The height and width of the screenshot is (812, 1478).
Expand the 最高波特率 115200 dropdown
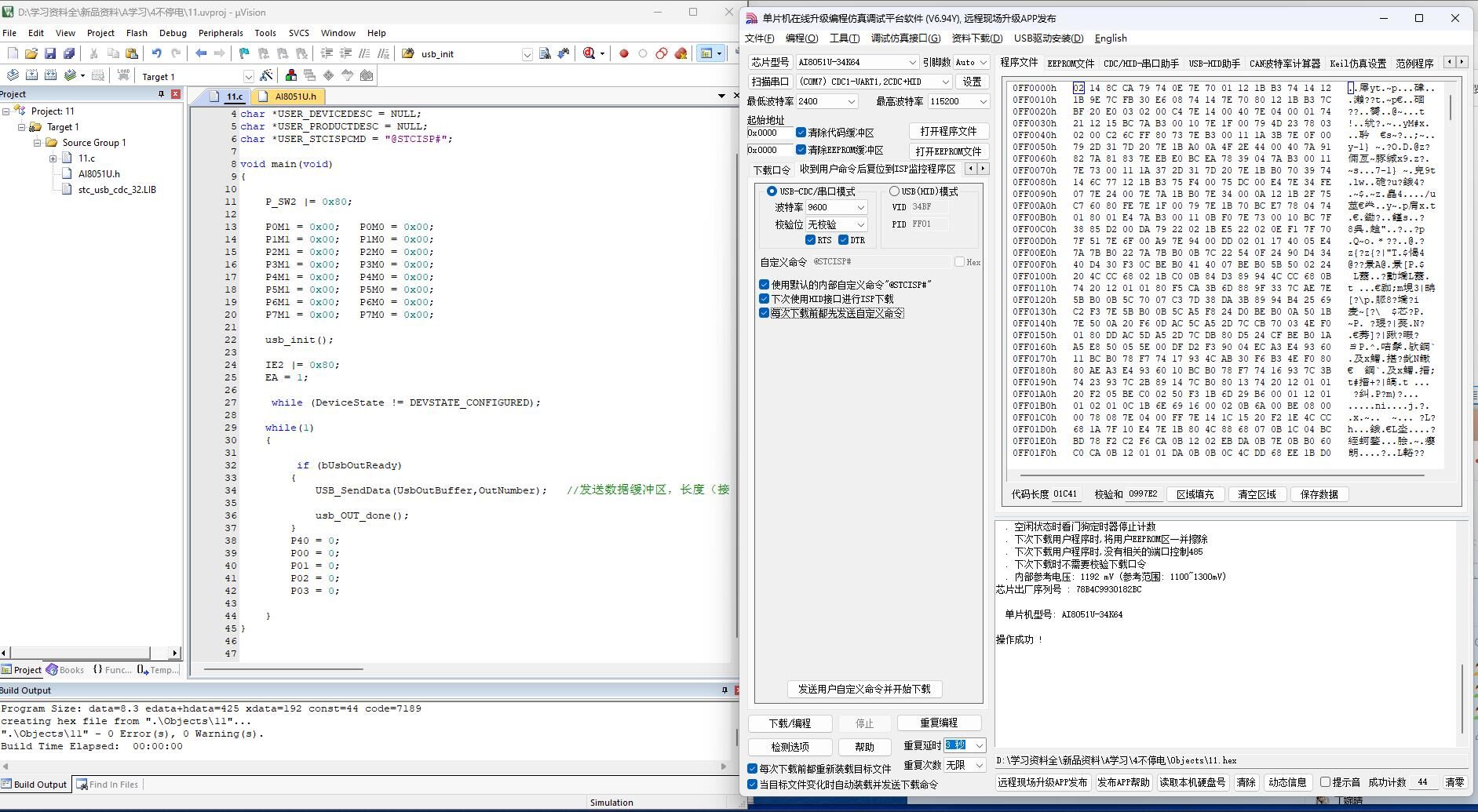982,101
